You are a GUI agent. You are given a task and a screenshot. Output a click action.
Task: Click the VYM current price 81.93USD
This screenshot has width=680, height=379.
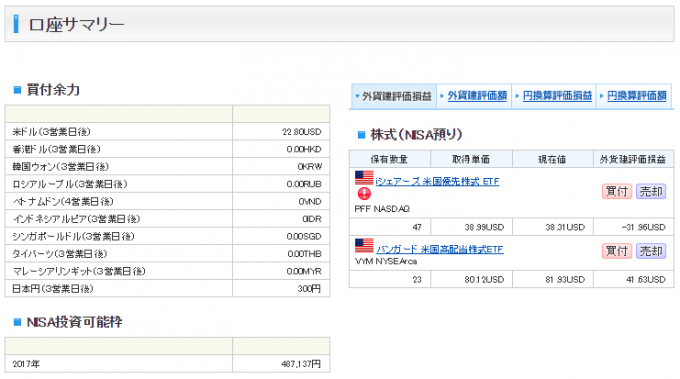[565, 280]
